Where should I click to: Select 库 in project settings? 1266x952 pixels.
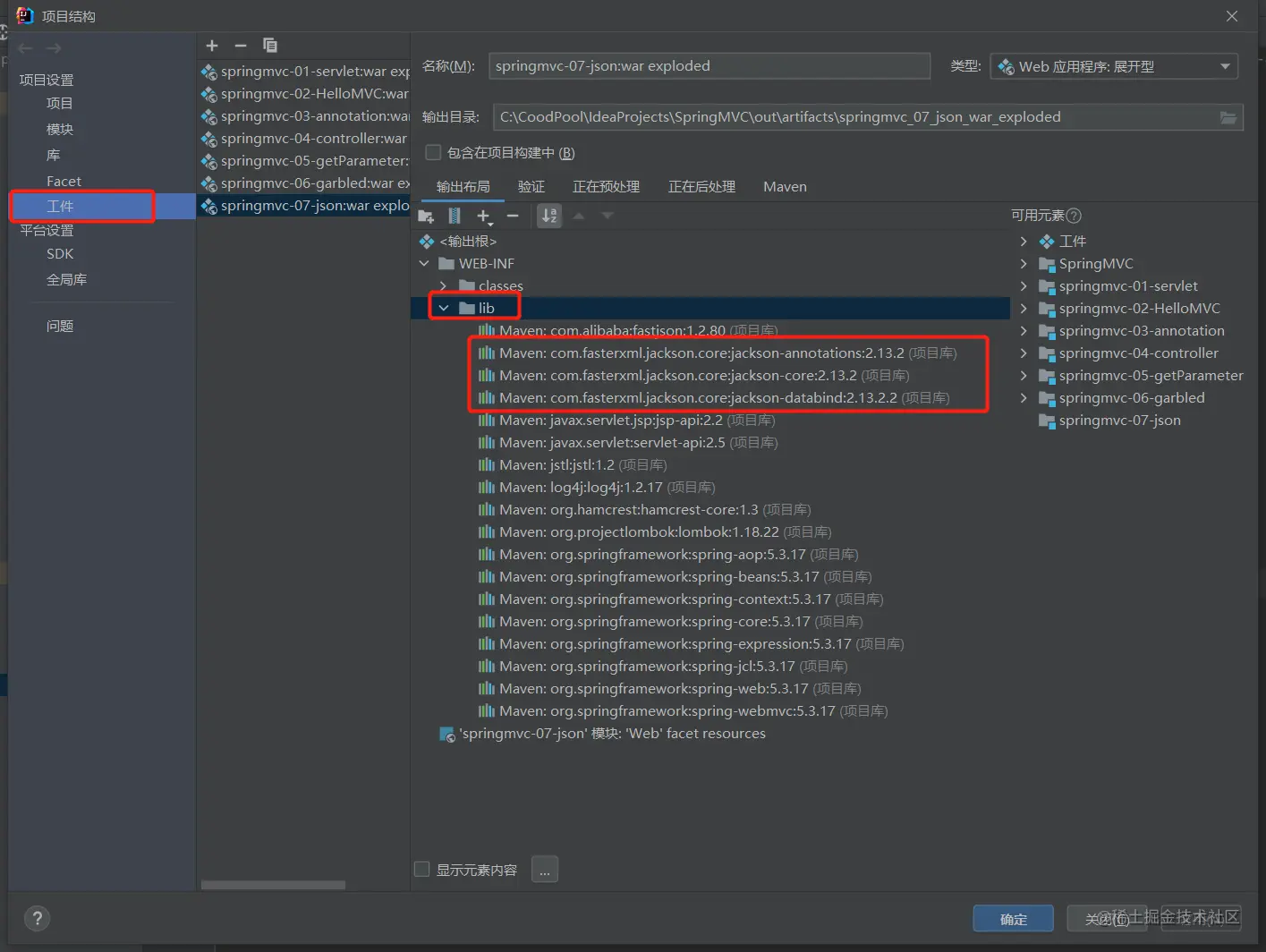point(54,156)
